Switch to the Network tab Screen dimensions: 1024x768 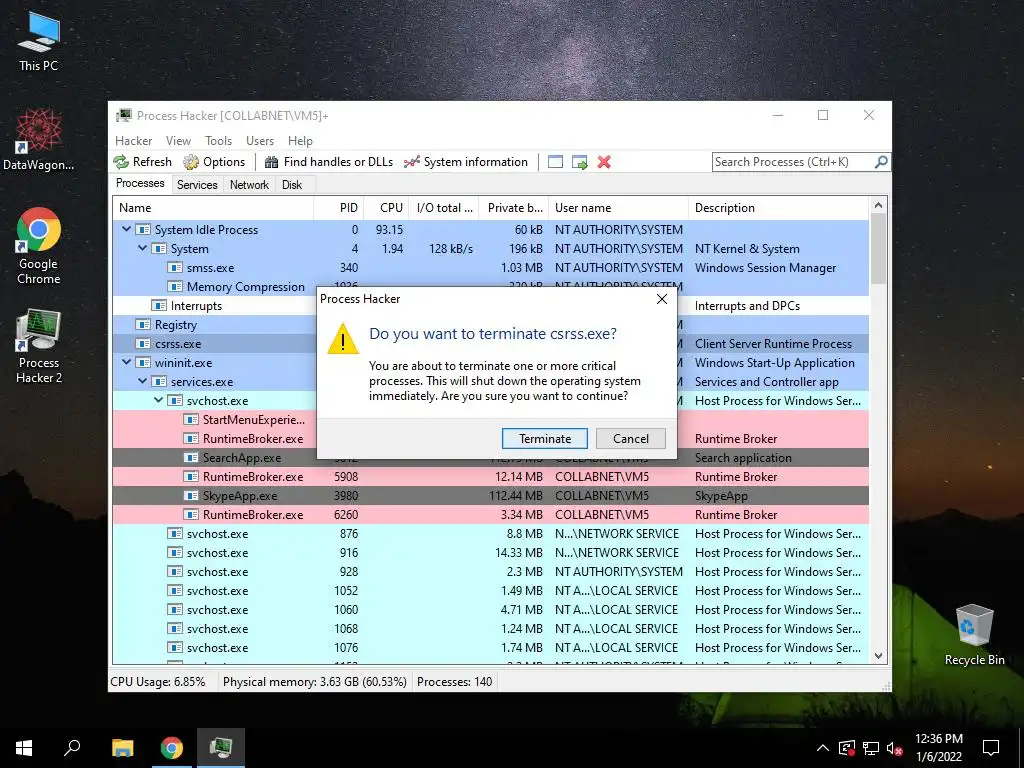click(x=249, y=185)
